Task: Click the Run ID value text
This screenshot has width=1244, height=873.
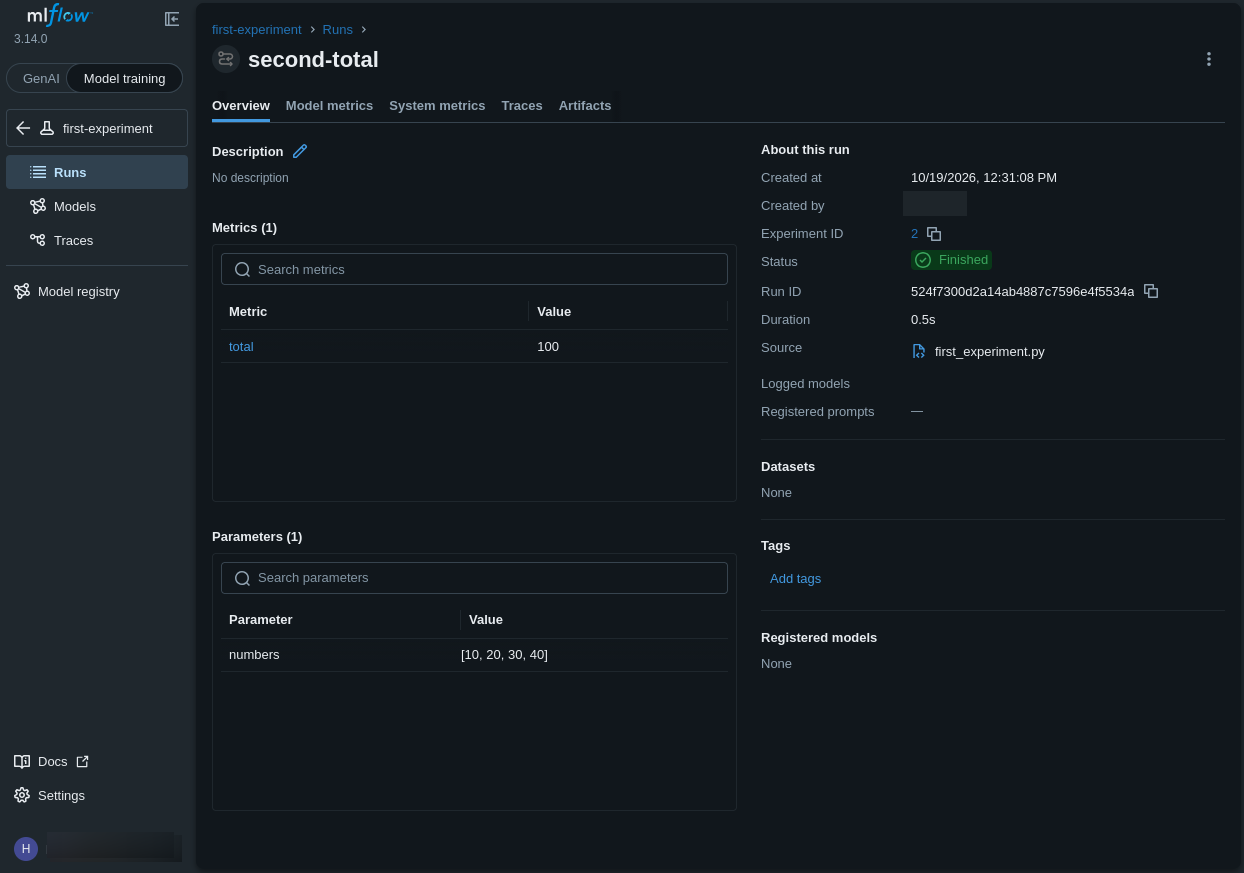Action: click(1022, 291)
